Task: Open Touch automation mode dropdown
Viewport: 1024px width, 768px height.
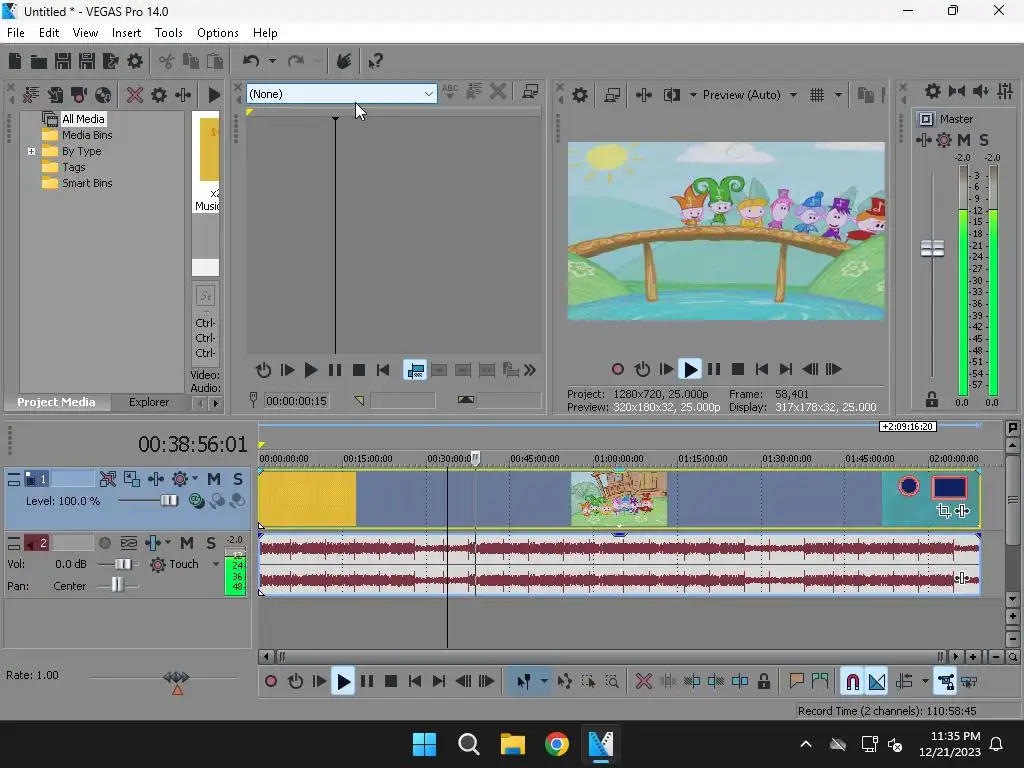Action: click(216, 564)
